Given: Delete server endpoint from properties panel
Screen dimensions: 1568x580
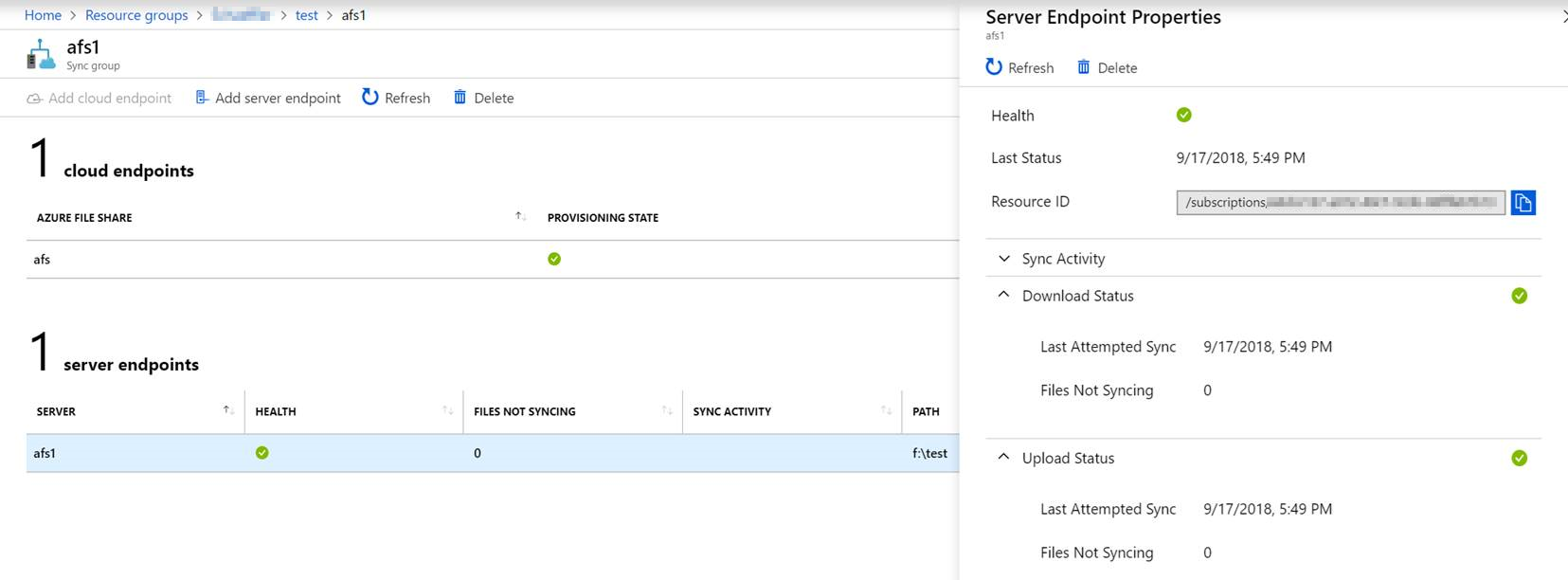Looking at the screenshot, I should tap(1107, 67).
